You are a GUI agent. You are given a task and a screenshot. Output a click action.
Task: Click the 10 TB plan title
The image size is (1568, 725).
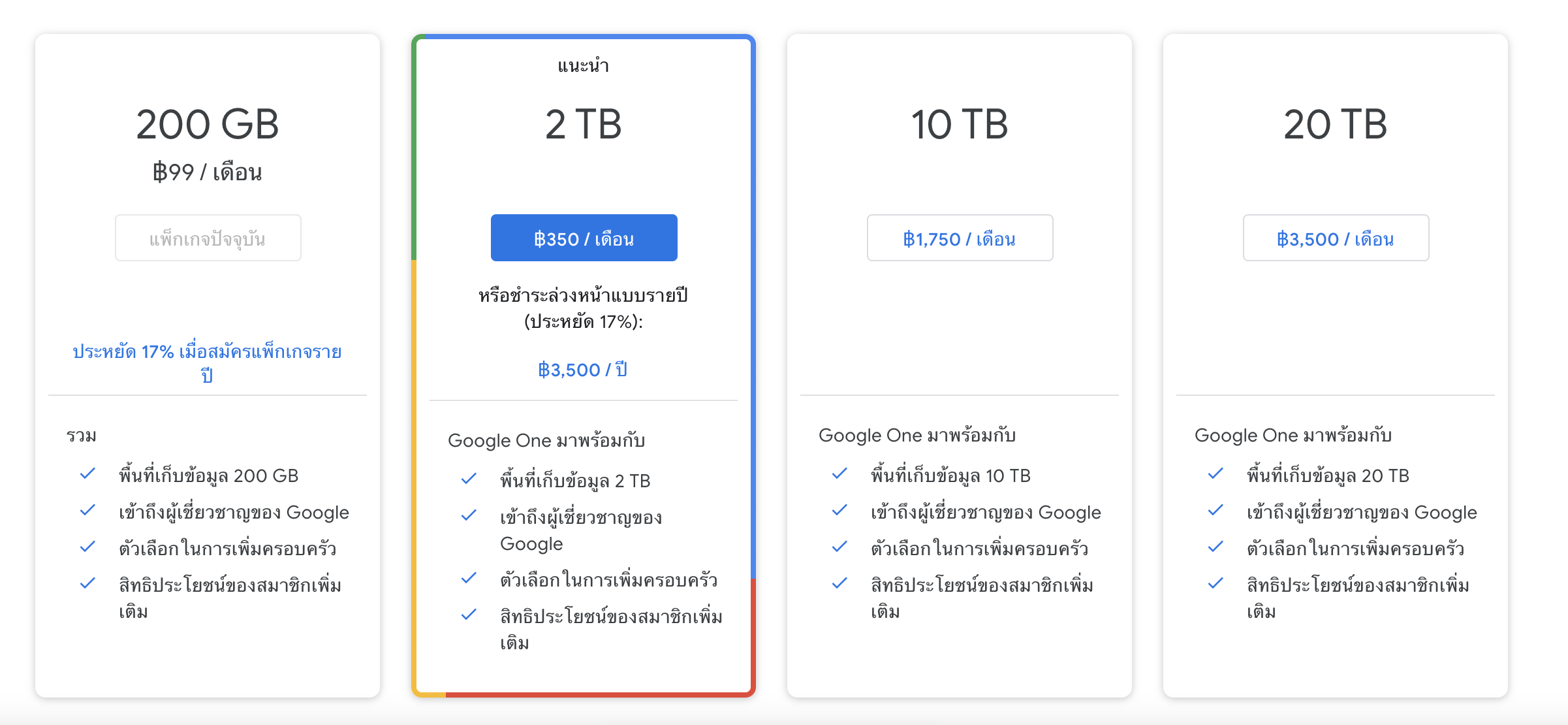(x=959, y=124)
